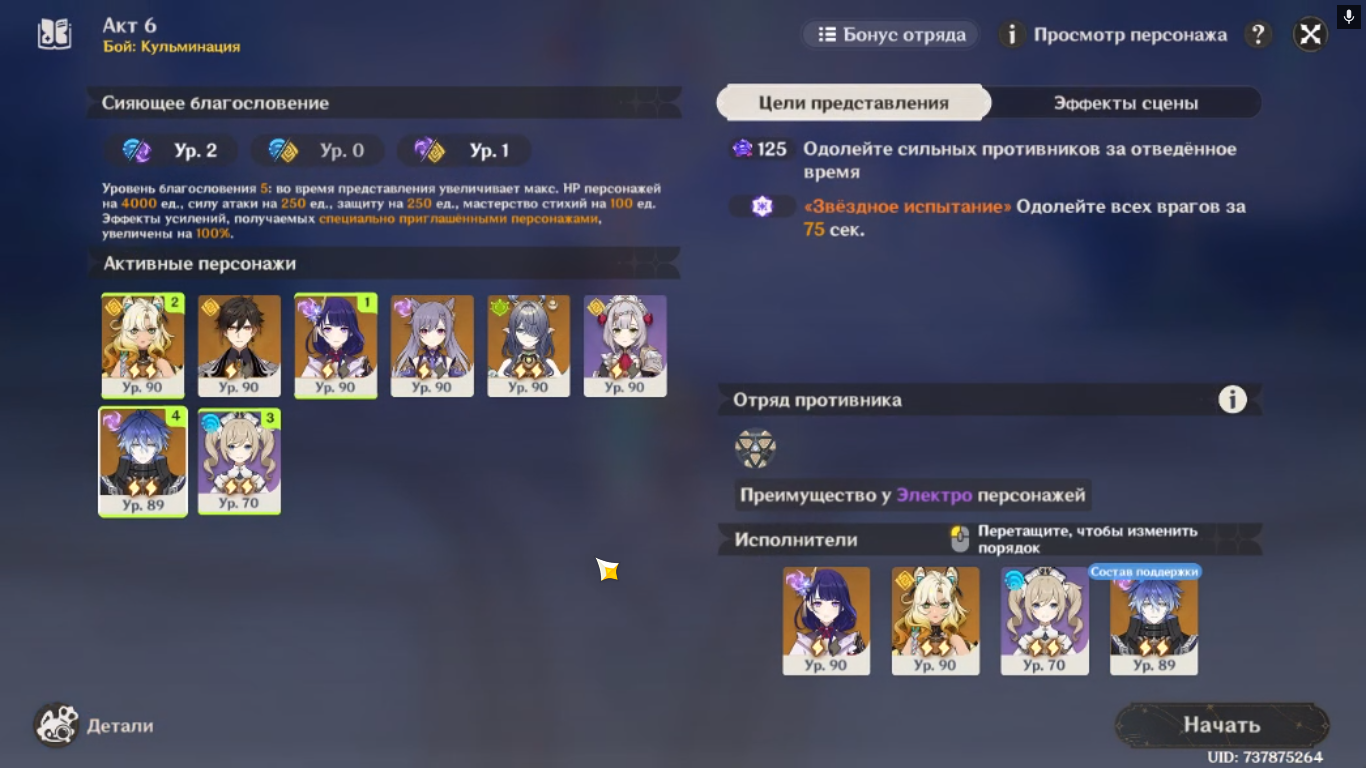Switch to the Эффекты сцены tab
This screenshot has width=1366, height=768.
click(x=1126, y=103)
